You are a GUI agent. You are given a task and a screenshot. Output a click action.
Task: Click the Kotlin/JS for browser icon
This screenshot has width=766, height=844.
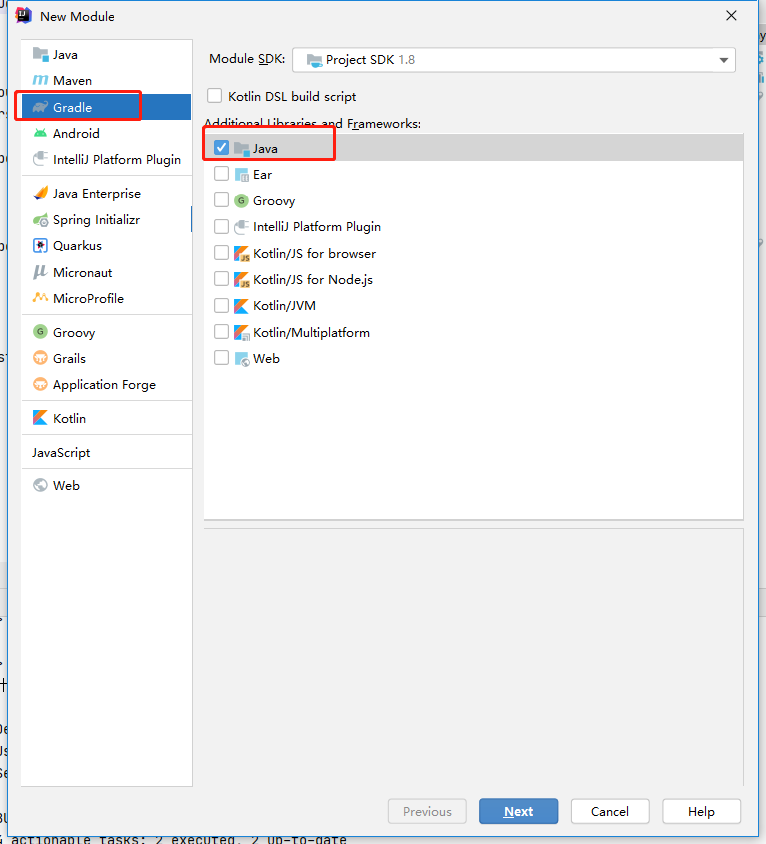tap(242, 253)
